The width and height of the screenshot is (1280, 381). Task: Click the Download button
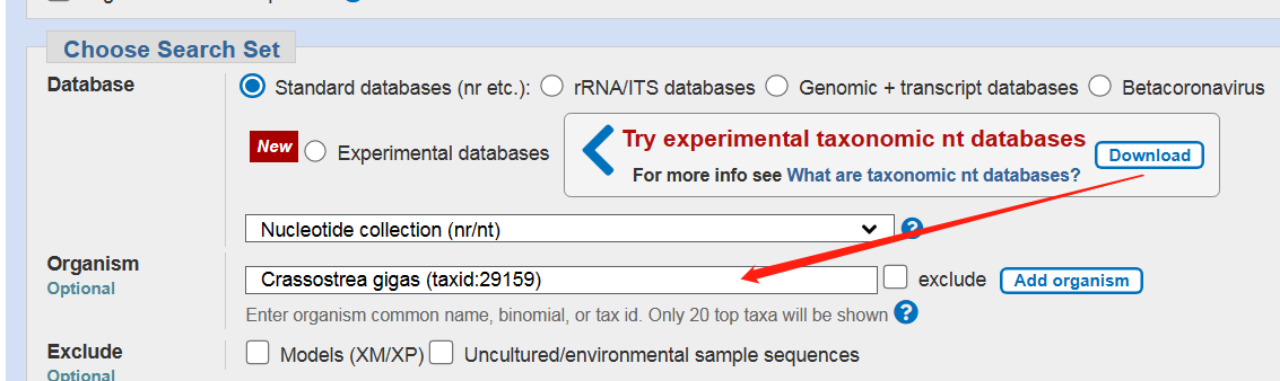(1149, 155)
